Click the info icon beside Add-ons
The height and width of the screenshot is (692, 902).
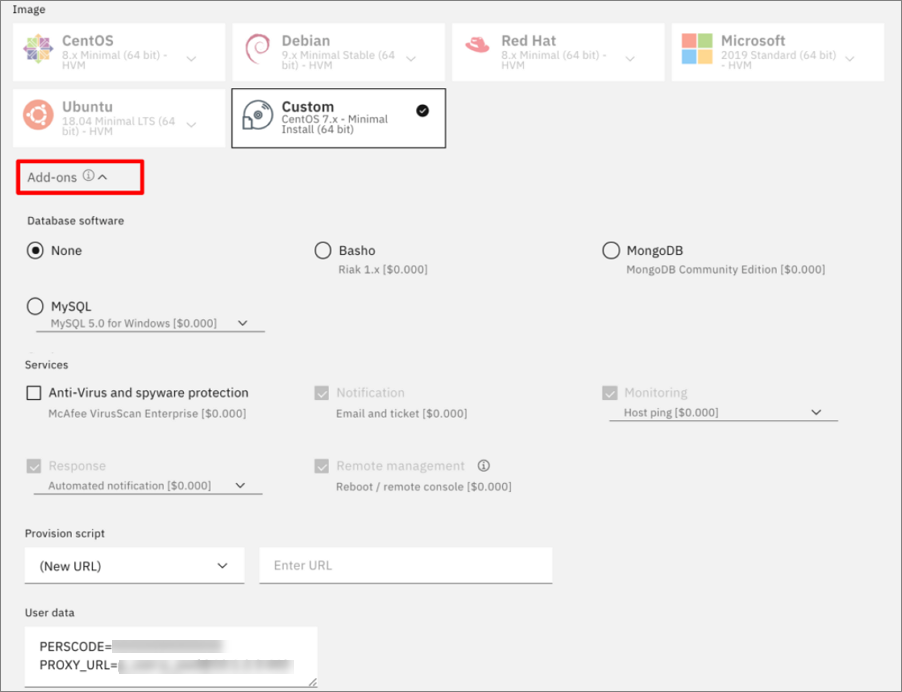tap(88, 176)
